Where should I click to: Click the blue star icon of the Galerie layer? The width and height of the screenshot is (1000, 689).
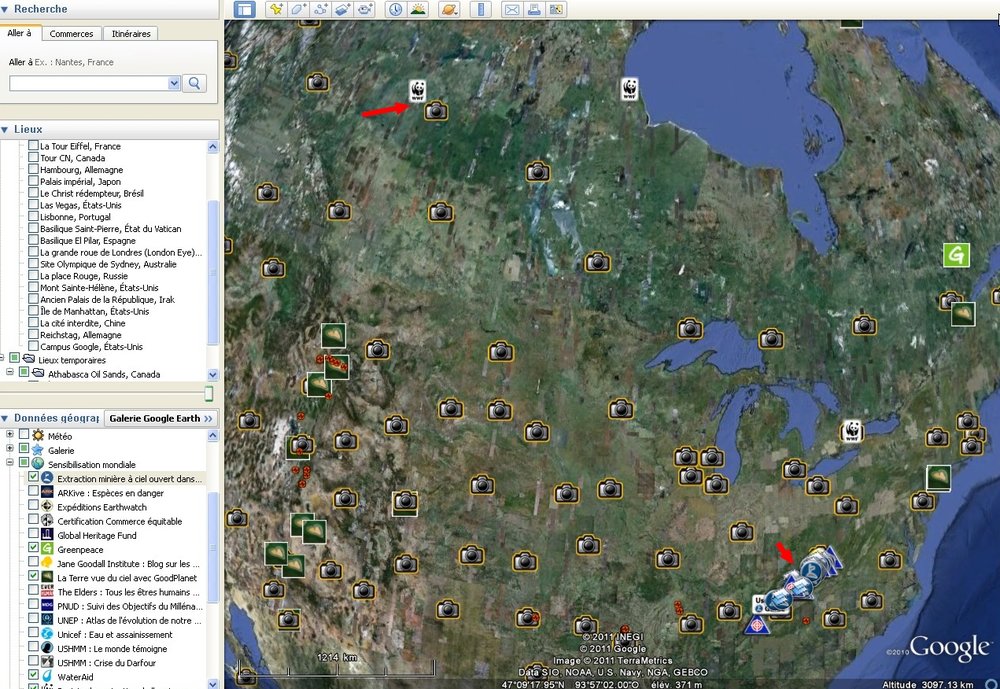(38, 450)
